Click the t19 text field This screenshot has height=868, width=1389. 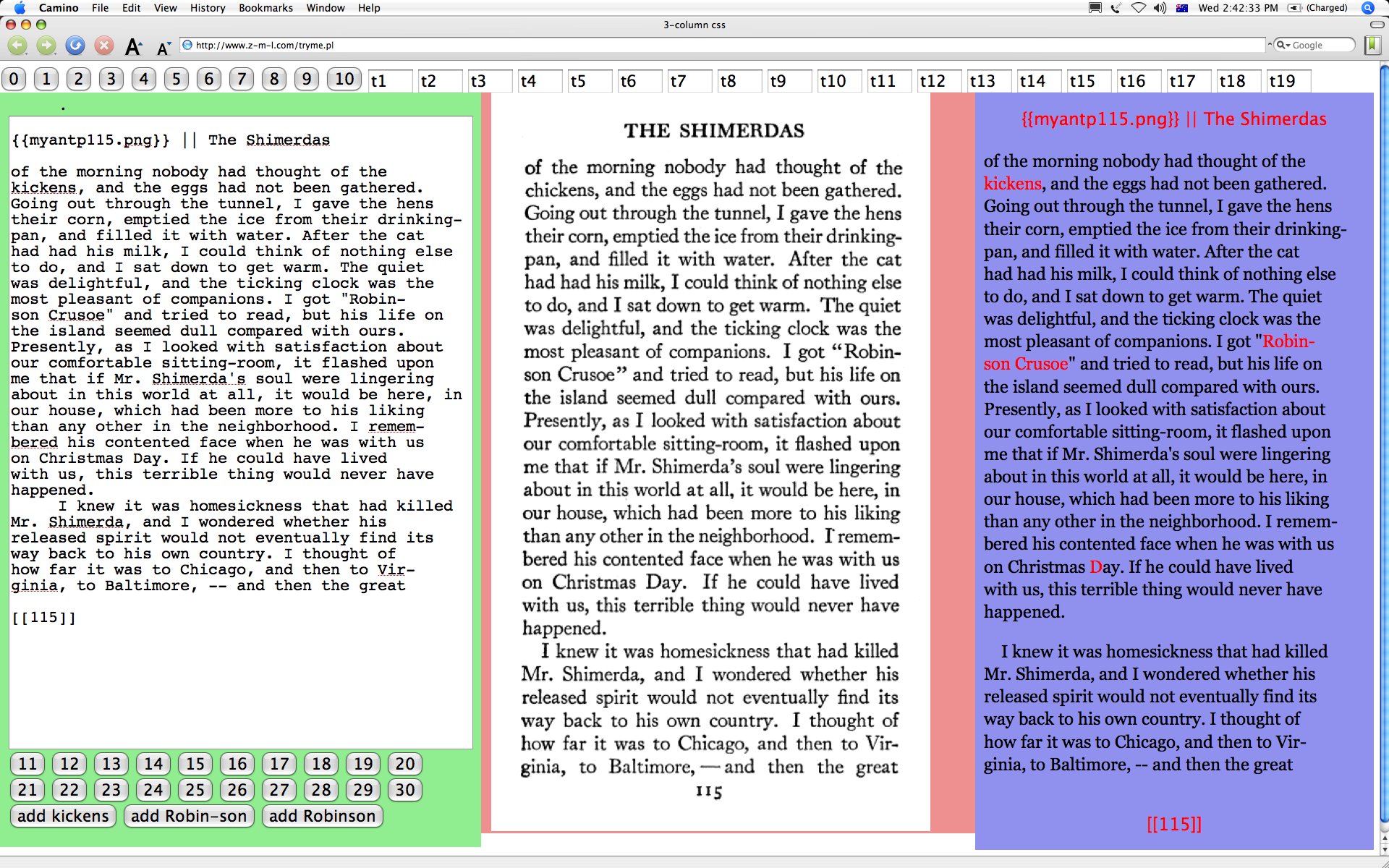[1288, 80]
